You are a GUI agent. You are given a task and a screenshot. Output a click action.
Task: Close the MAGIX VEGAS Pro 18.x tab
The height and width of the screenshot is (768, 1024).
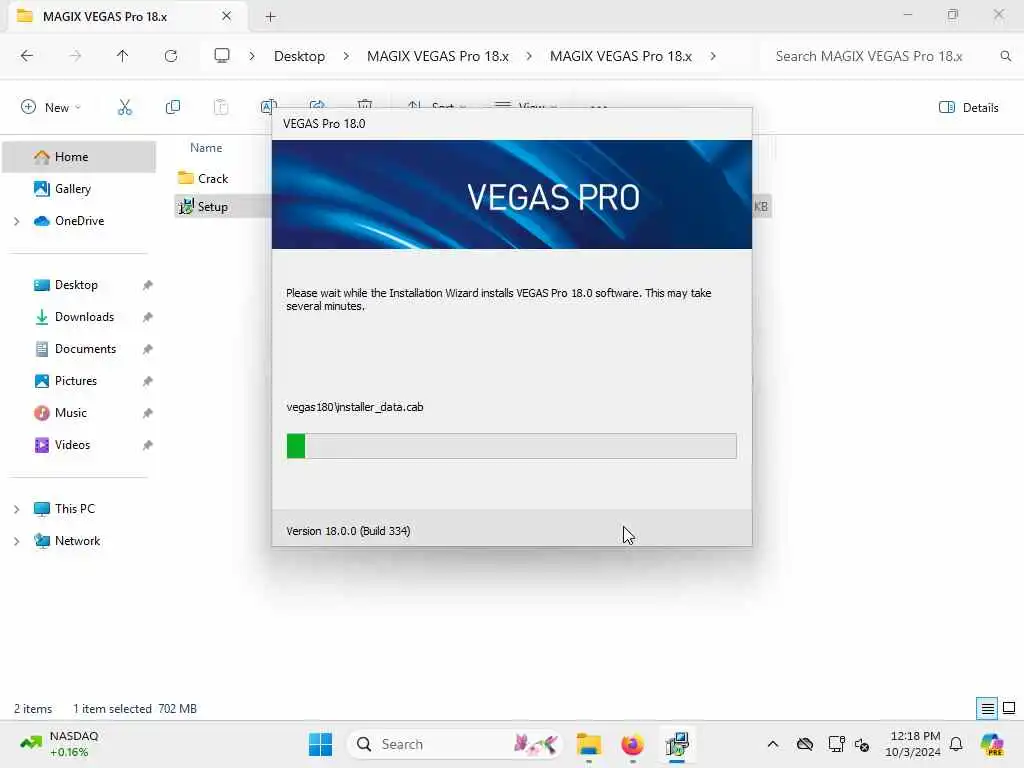(227, 16)
